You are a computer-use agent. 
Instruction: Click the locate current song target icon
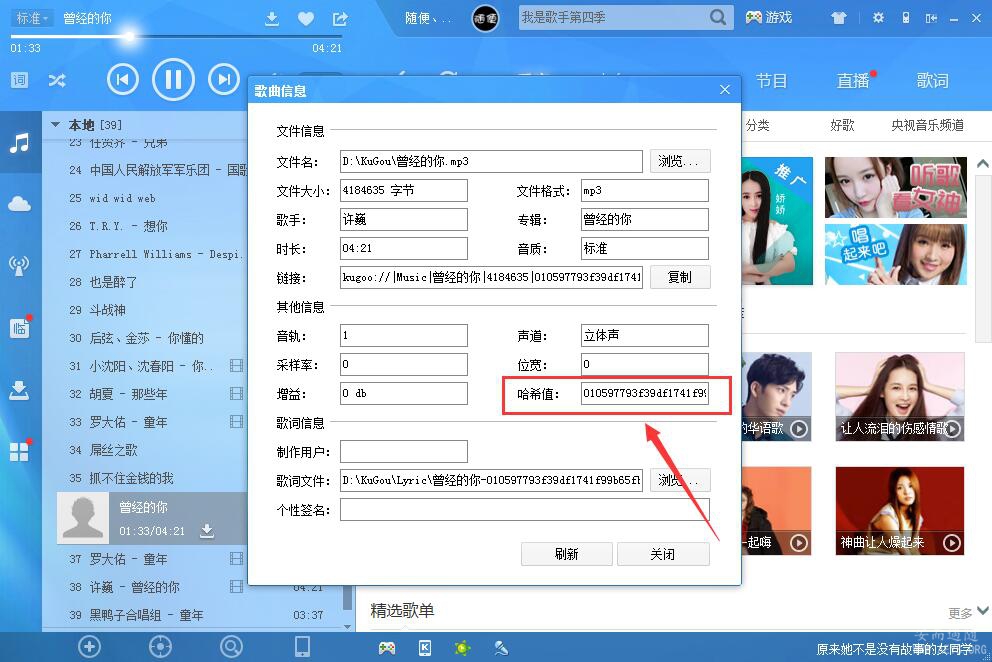[160, 647]
